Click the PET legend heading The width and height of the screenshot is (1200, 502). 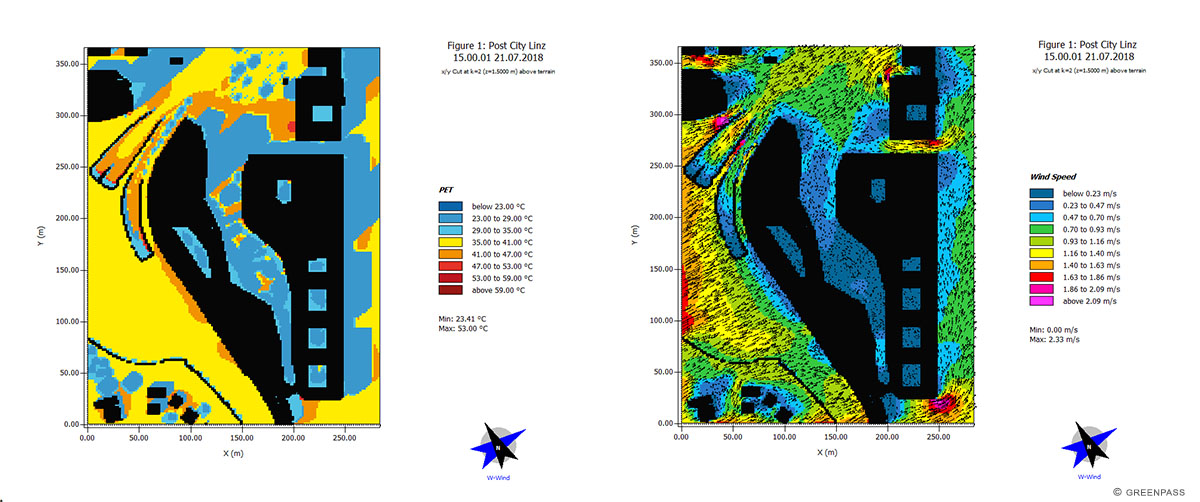(447, 188)
